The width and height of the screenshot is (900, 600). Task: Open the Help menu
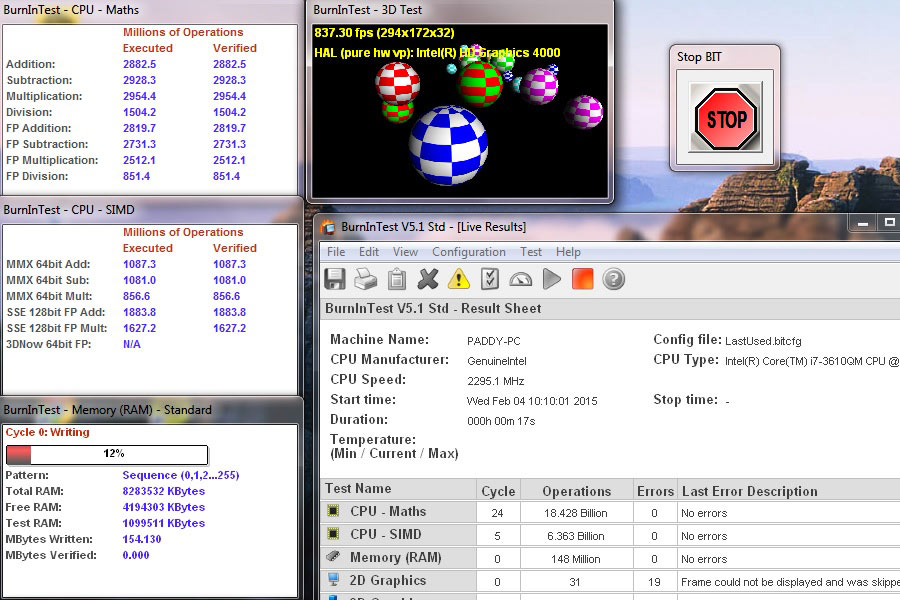click(568, 252)
